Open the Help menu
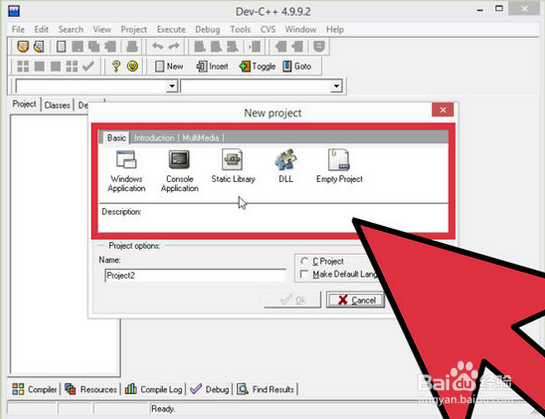The width and height of the screenshot is (545, 419). [x=335, y=29]
